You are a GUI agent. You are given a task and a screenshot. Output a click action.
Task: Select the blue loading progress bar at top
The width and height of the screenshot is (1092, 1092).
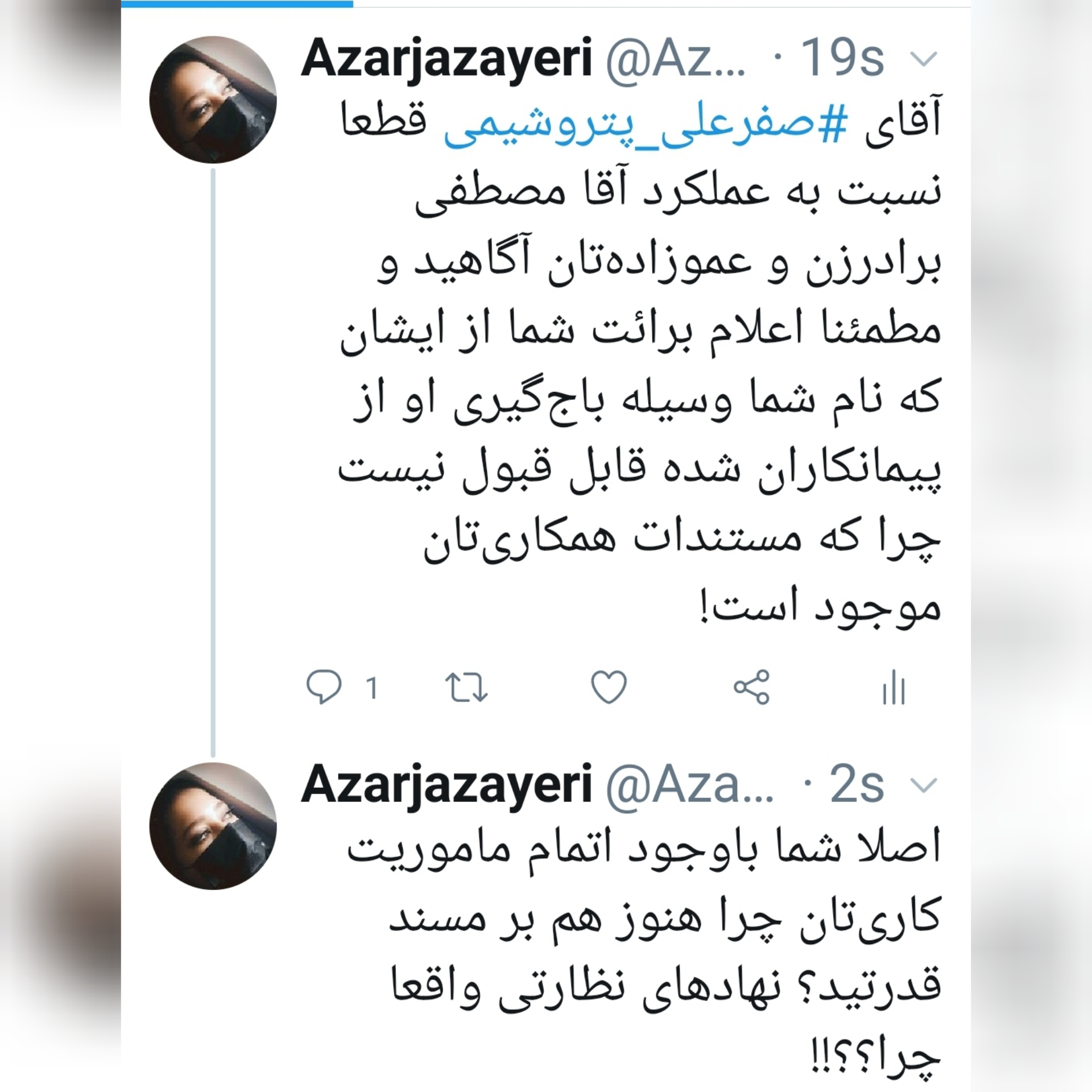(237, 3)
